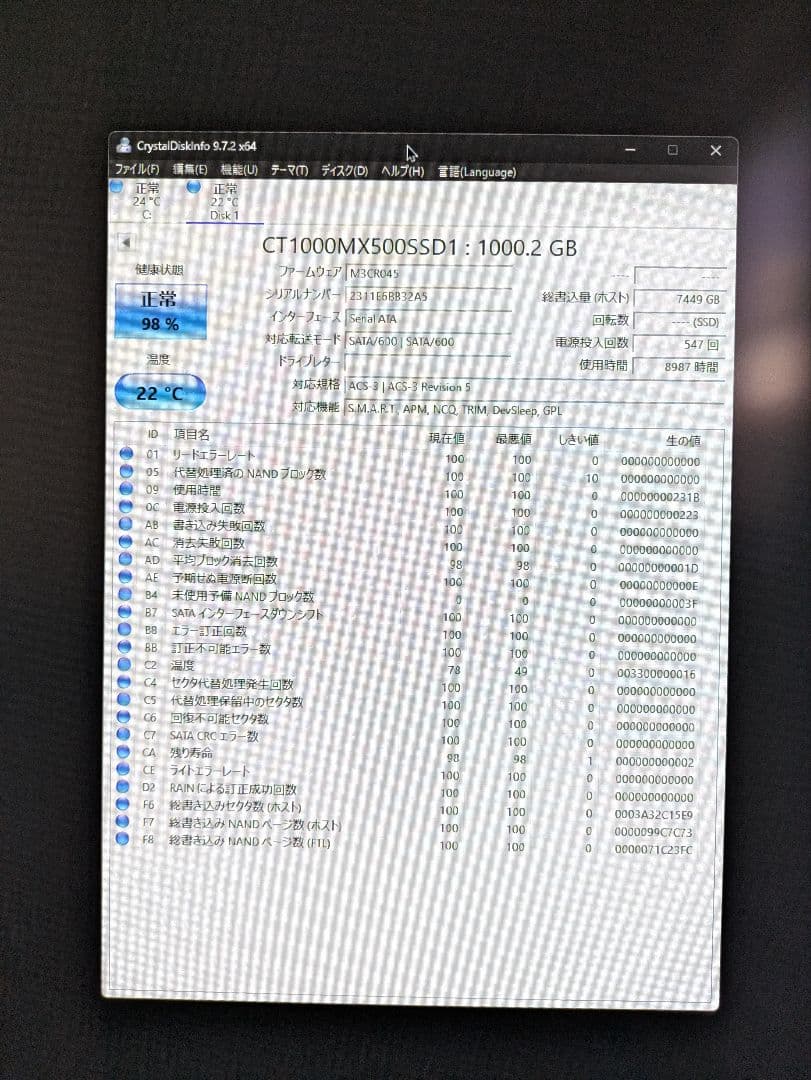Click the status icon for row B4
811x1080 pixels.
[125, 594]
